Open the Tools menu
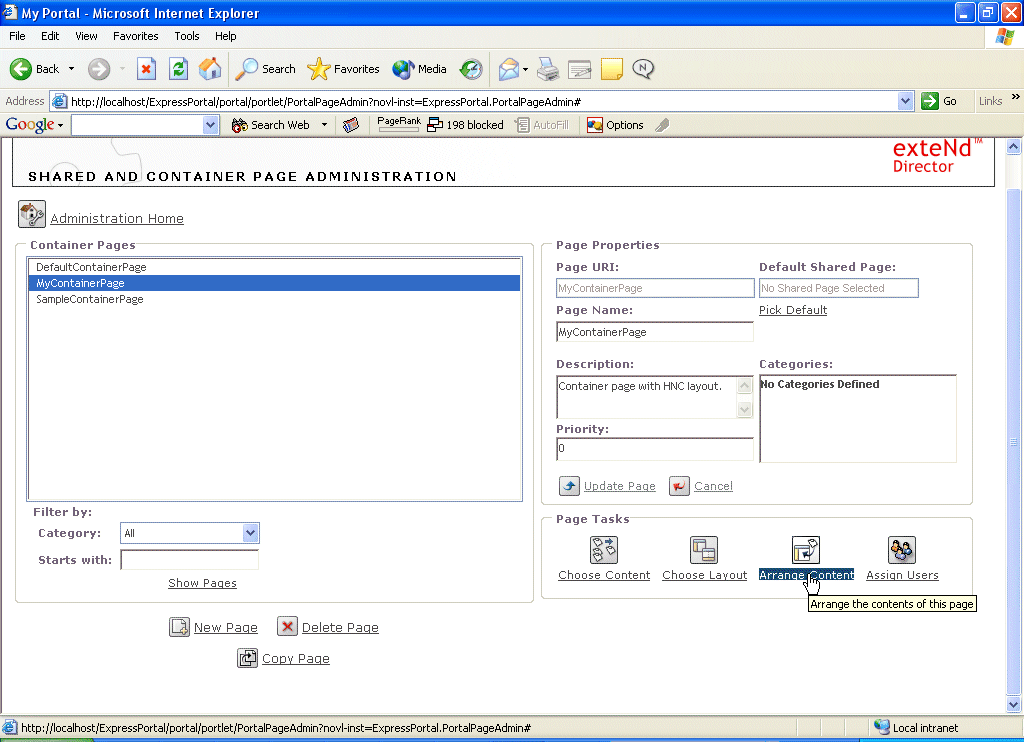Viewport: 1024px width, 742px height. coord(186,36)
